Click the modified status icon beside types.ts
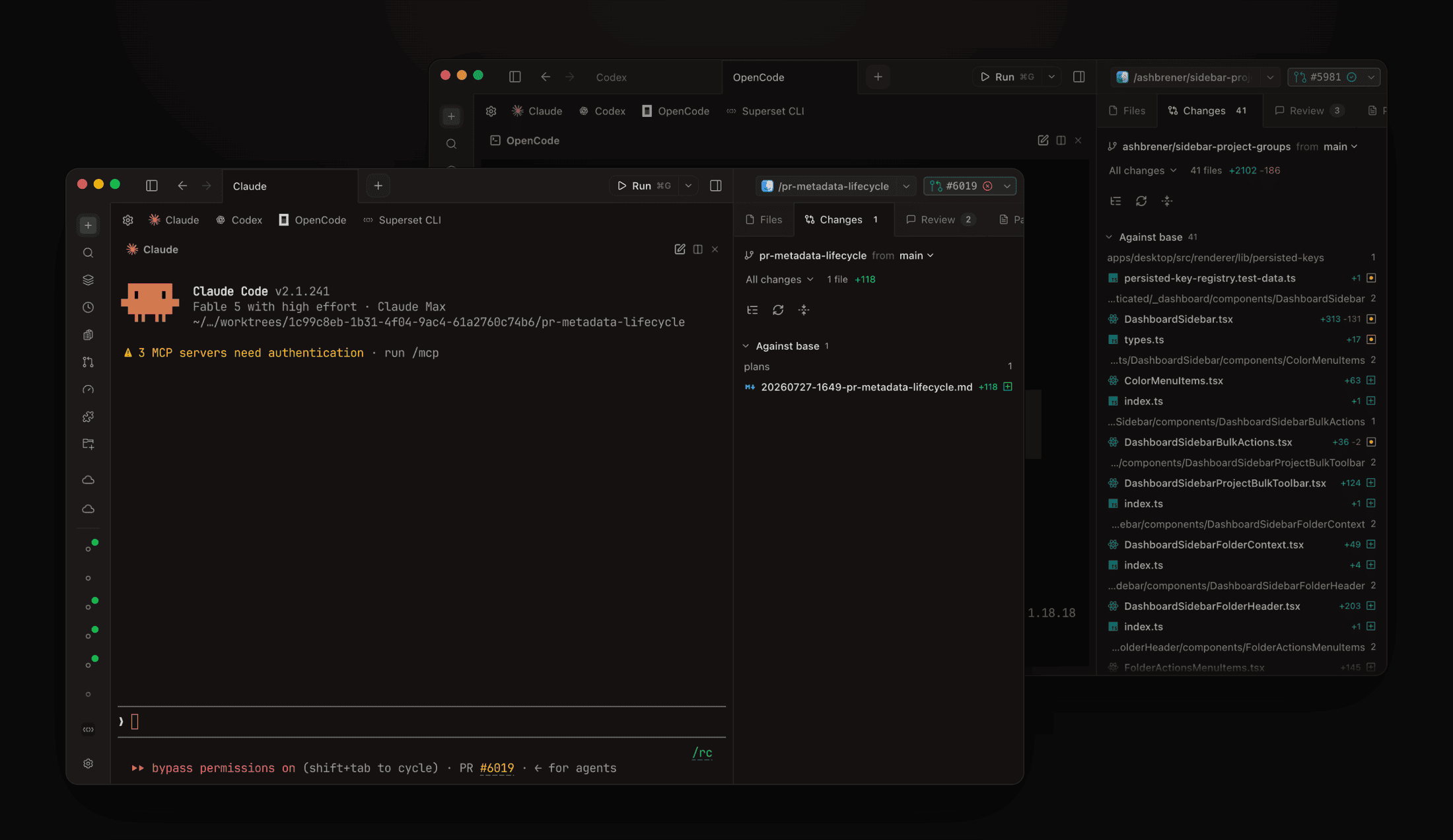 [x=1371, y=339]
